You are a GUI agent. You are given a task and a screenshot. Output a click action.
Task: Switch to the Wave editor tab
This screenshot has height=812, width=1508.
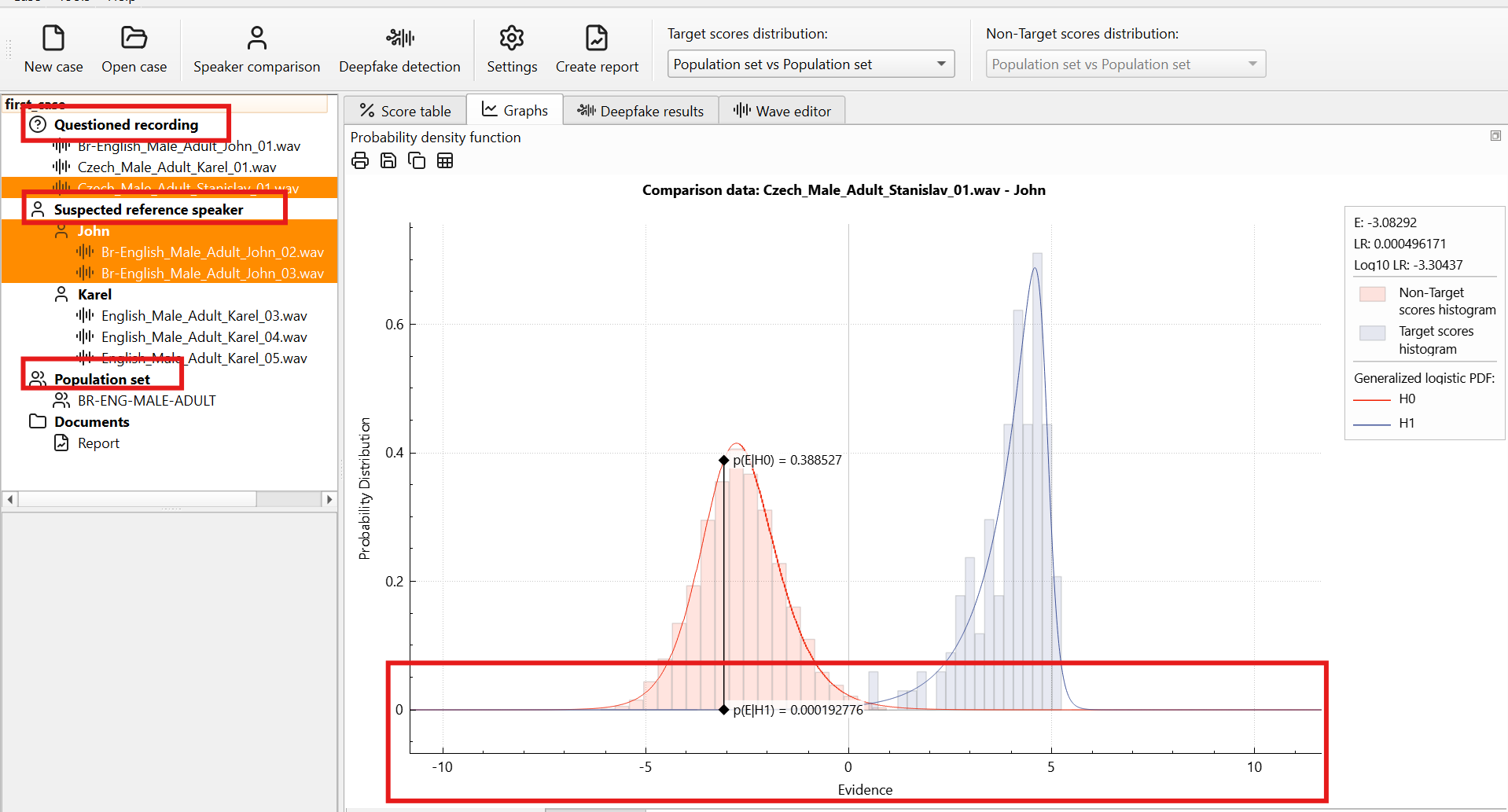pyautogui.click(x=782, y=111)
